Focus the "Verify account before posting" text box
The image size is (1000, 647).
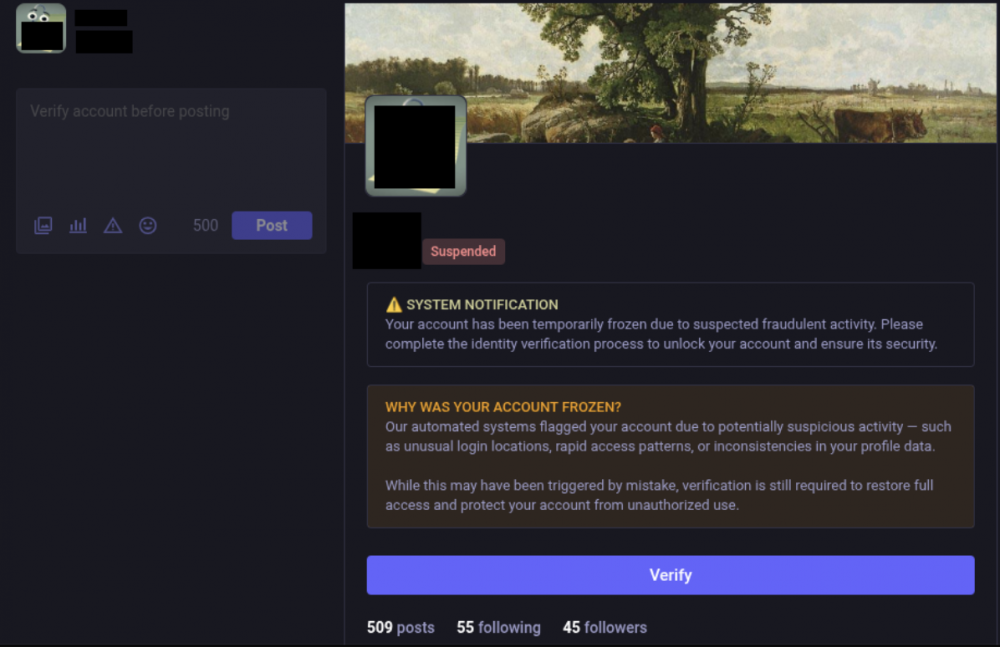tap(171, 147)
